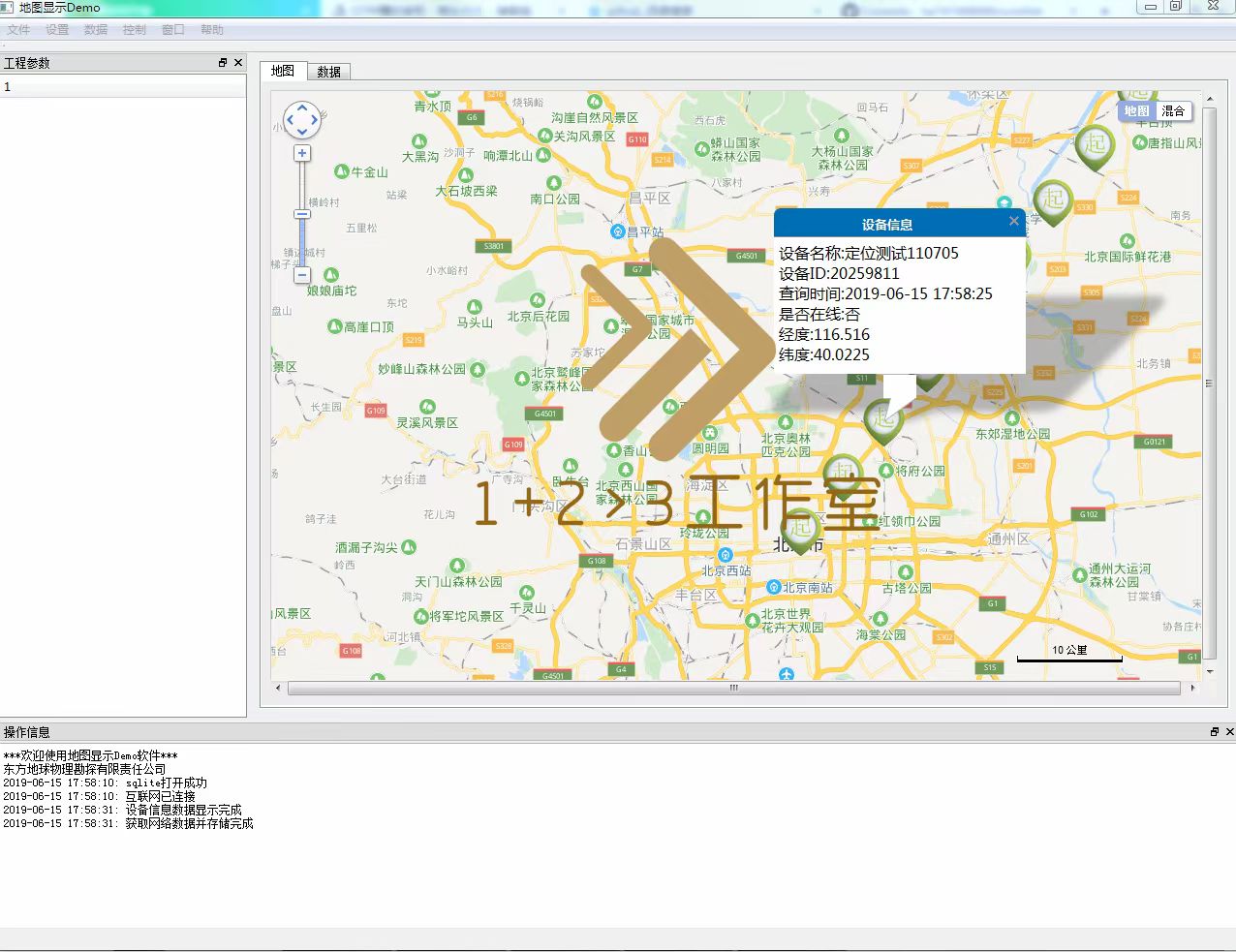Zoom in with the map plus button
1236x952 pixels.
302,153
